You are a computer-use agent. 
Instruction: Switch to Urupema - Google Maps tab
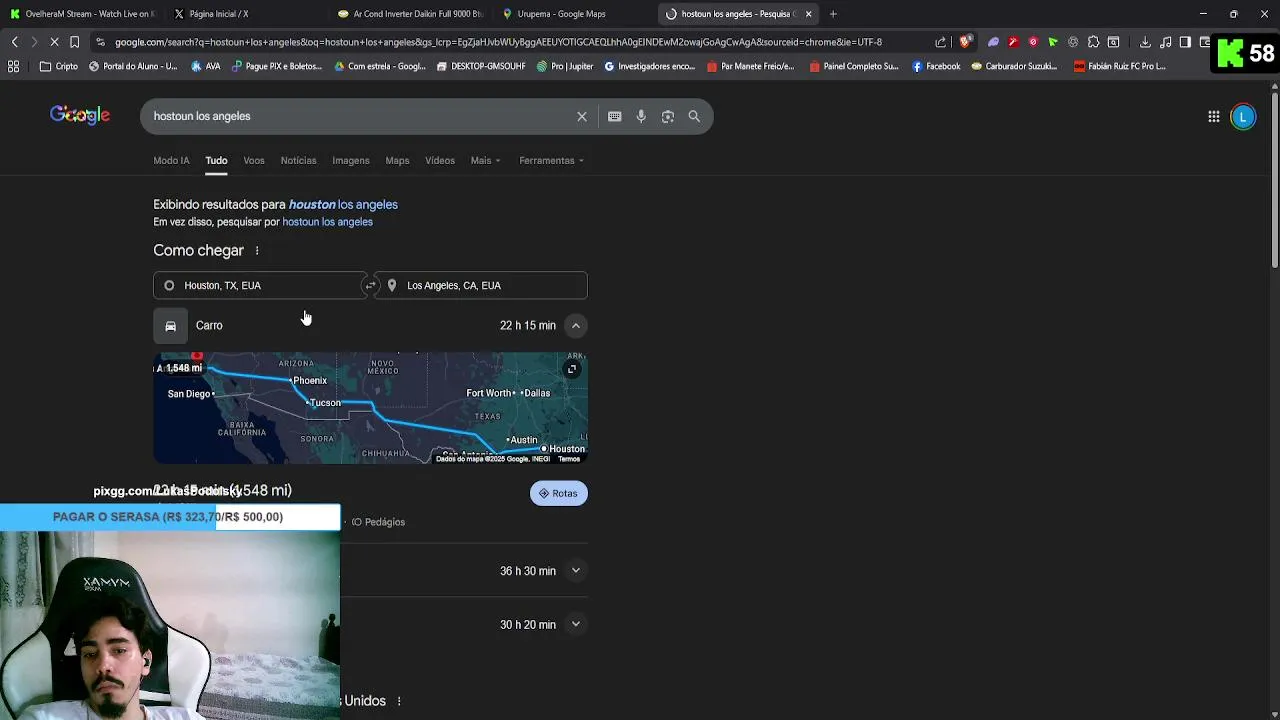pos(574,14)
